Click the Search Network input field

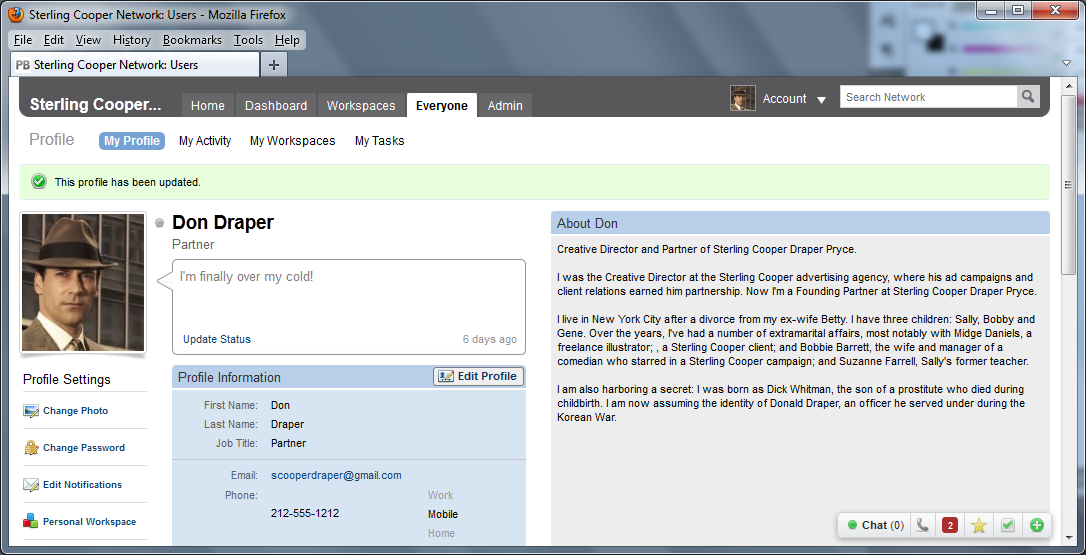927,97
